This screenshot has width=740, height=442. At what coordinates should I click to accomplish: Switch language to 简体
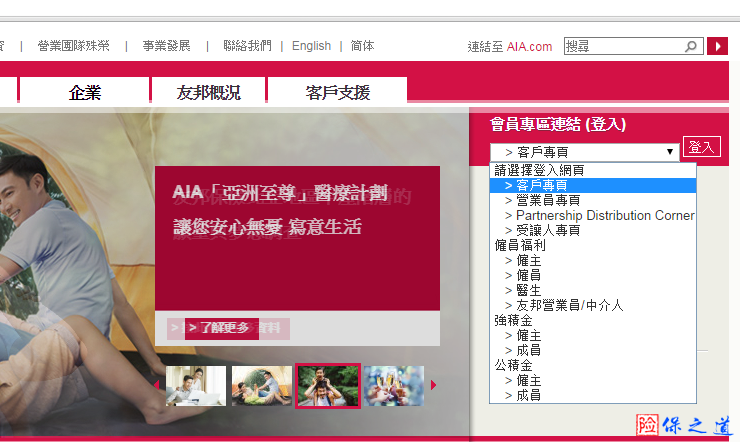(x=362, y=46)
